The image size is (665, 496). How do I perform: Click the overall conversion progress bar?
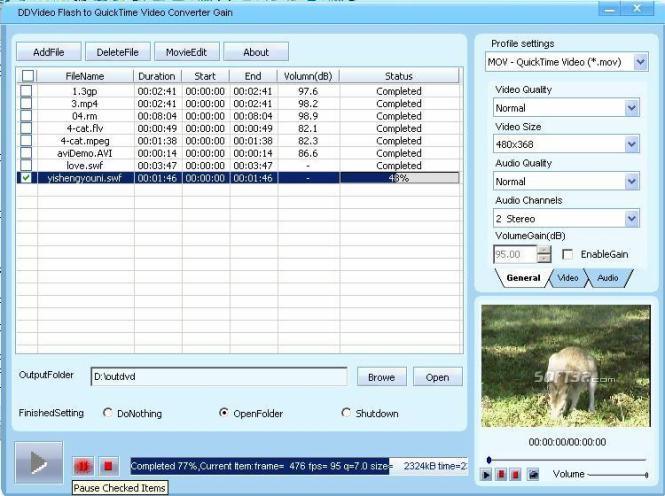click(x=299, y=466)
